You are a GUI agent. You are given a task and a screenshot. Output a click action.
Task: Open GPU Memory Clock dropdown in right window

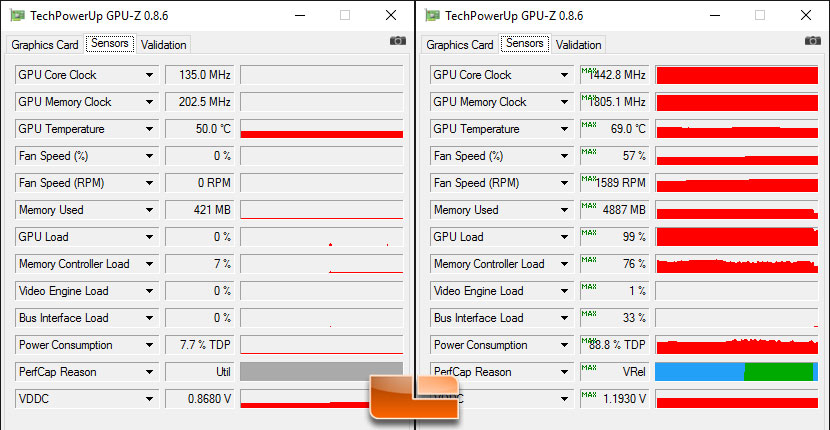(565, 102)
